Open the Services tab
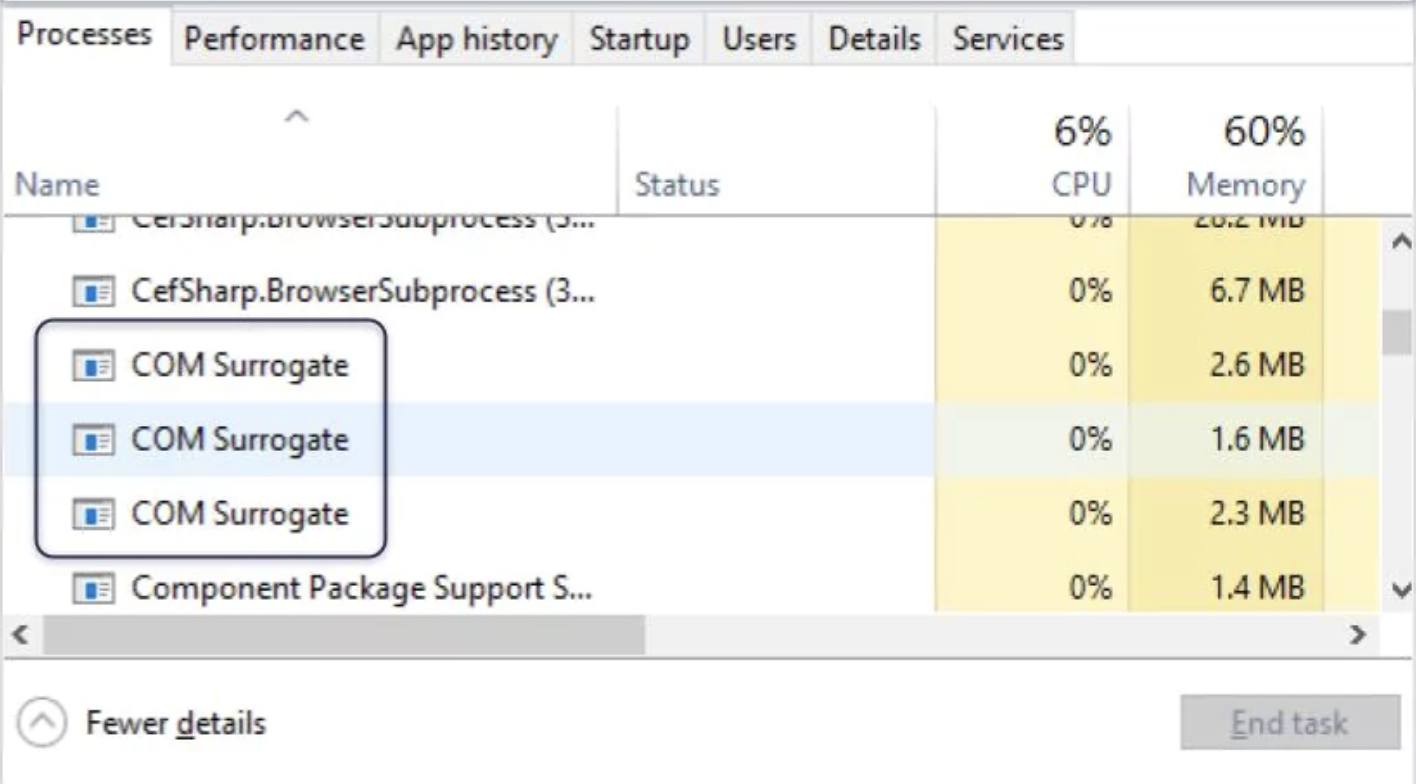Image resolution: width=1416 pixels, height=784 pixels. (1005, 40)
